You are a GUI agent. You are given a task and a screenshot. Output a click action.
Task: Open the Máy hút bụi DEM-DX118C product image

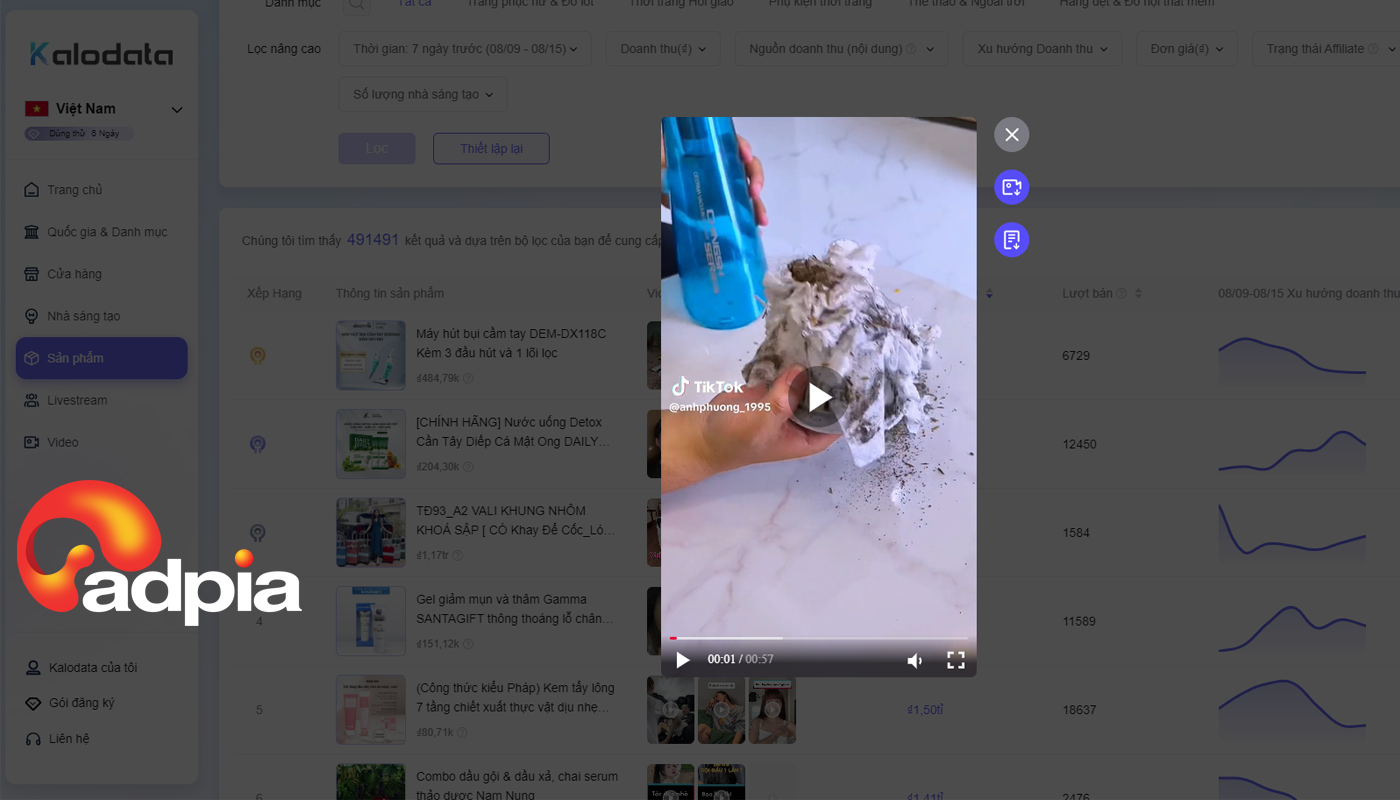371,355
